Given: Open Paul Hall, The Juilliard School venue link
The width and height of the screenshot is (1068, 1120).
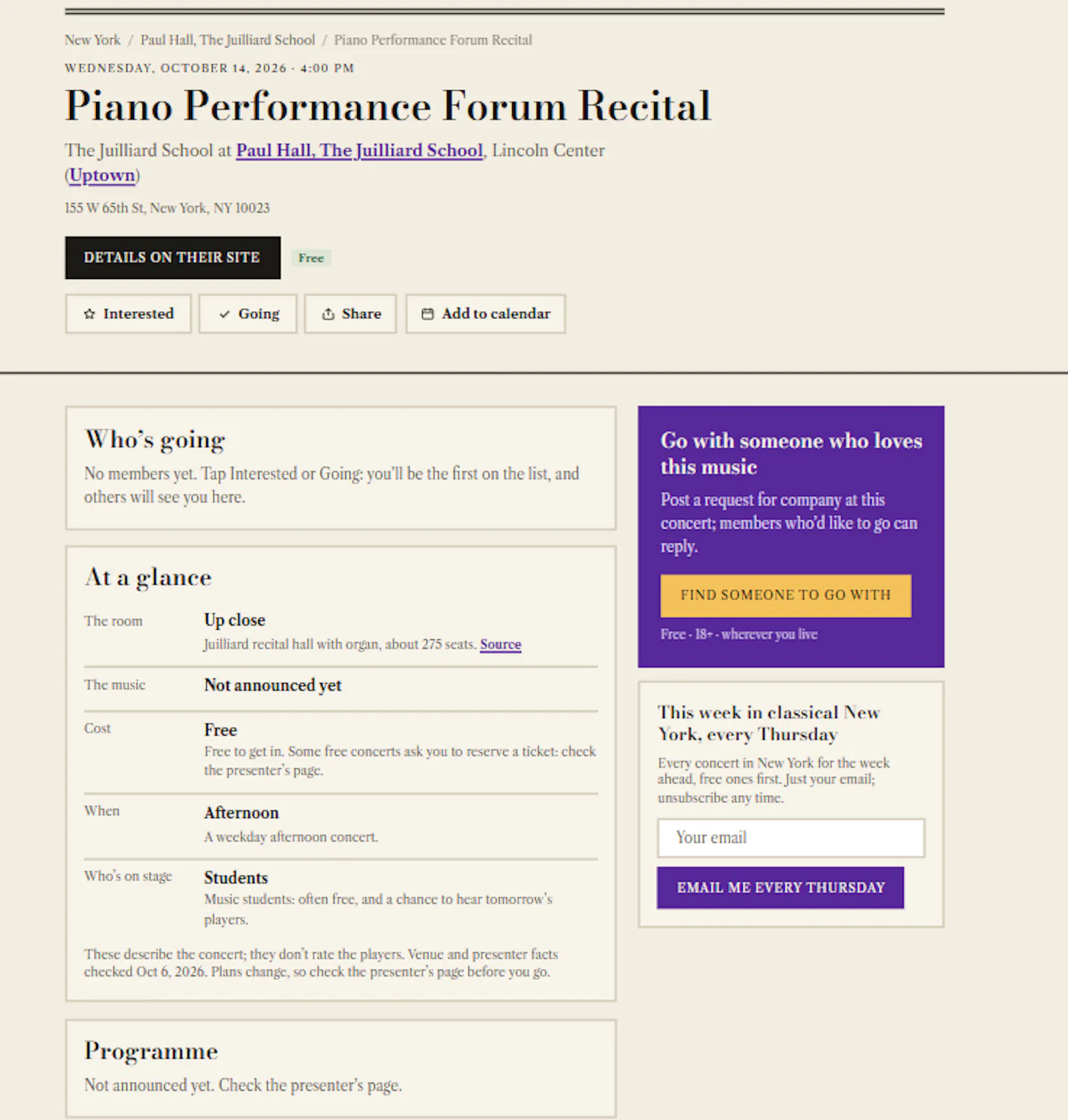Looking at the screenshot, I should coord(359,150).
